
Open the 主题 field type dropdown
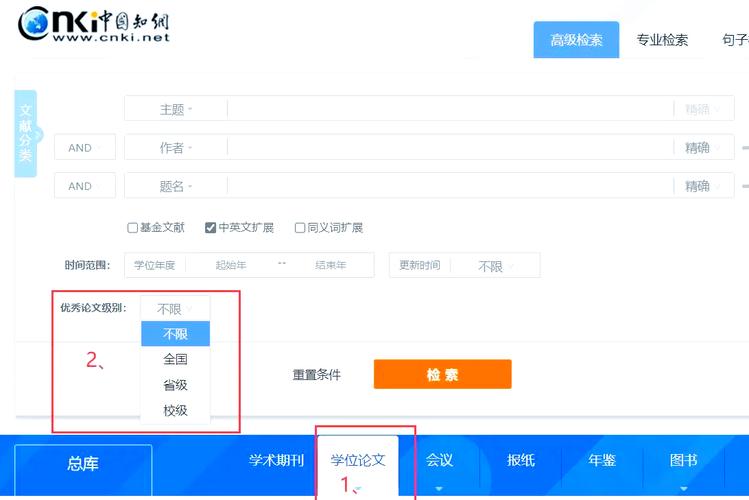[176, 110]
